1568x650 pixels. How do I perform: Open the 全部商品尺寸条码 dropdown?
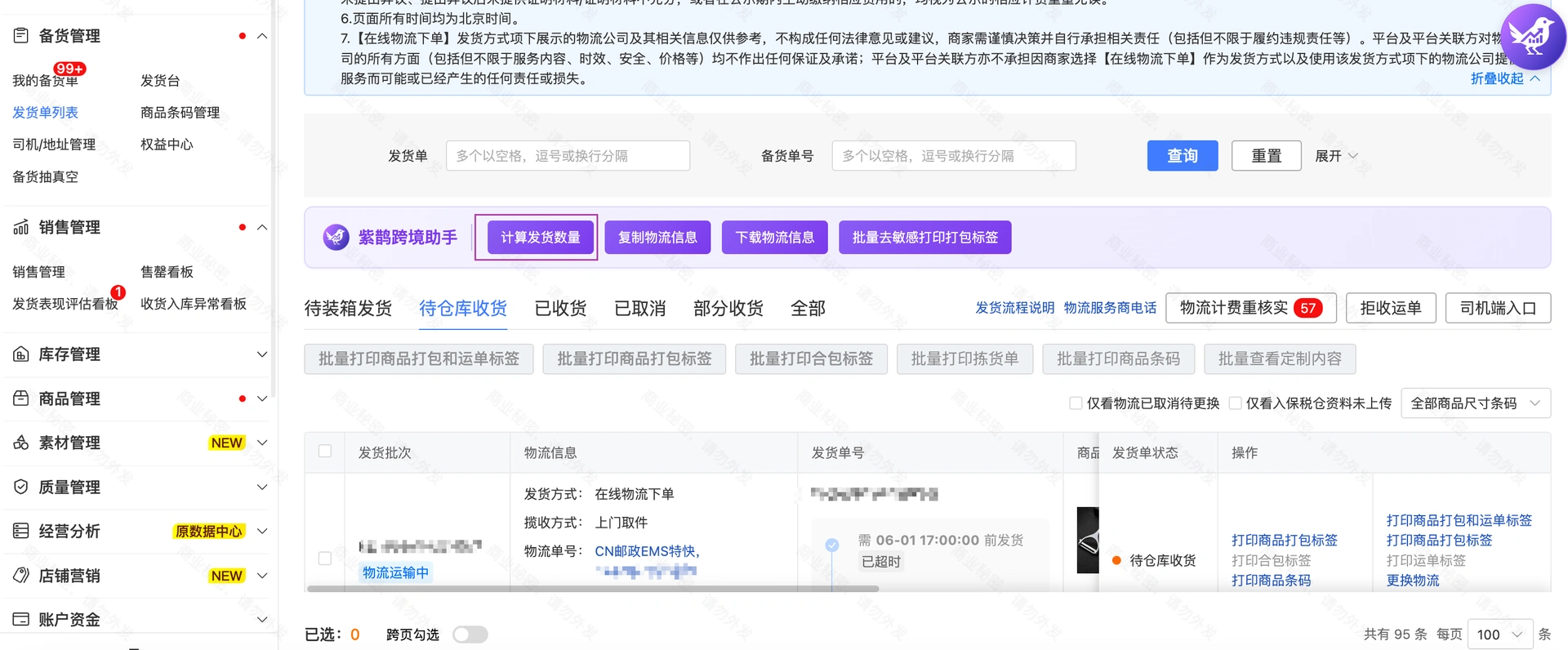tap(1476, 403)
